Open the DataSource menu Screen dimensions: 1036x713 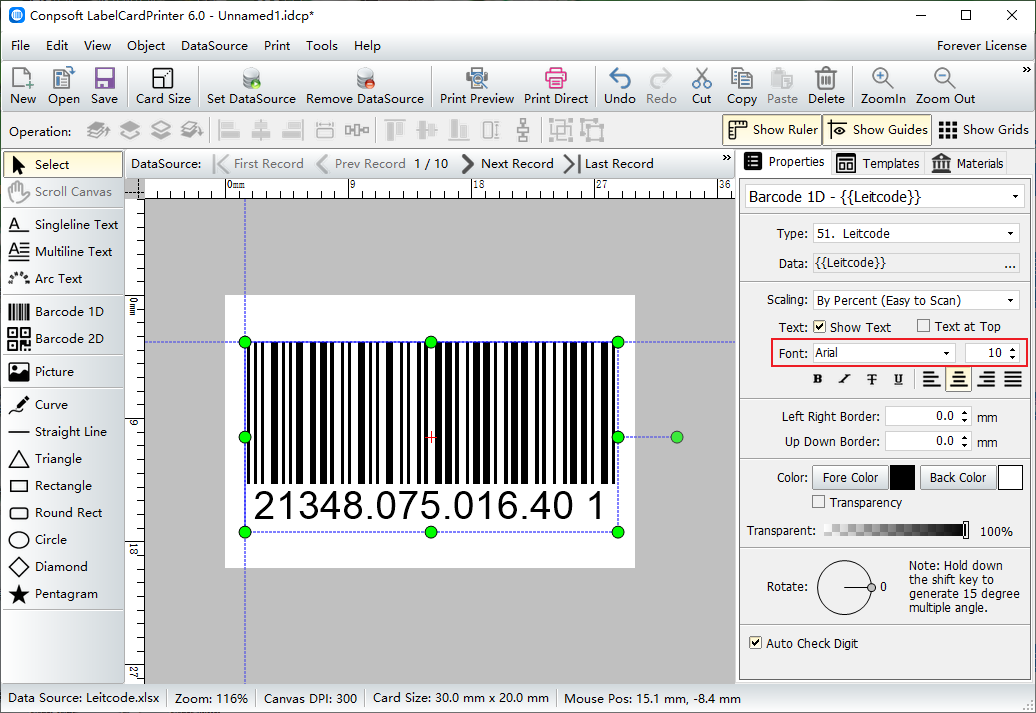pos(214,46)
